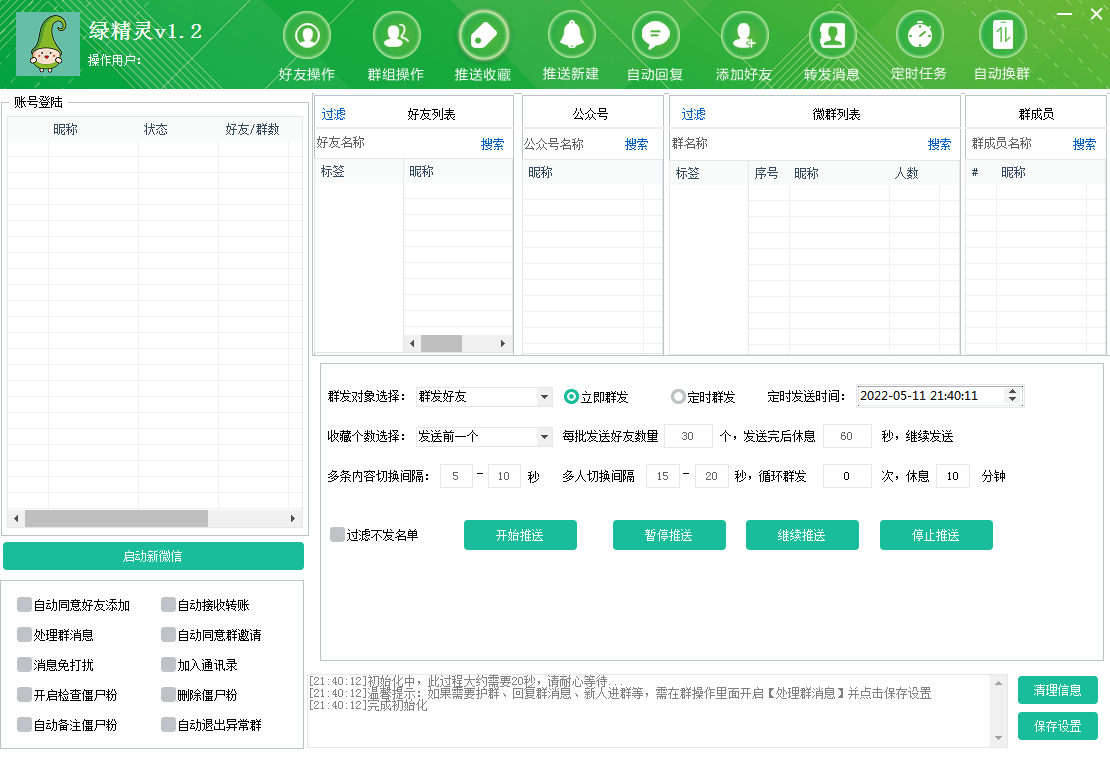Open the 转发消息 forward message icon
1110x760 pixels.
click(x=832, y=35)
